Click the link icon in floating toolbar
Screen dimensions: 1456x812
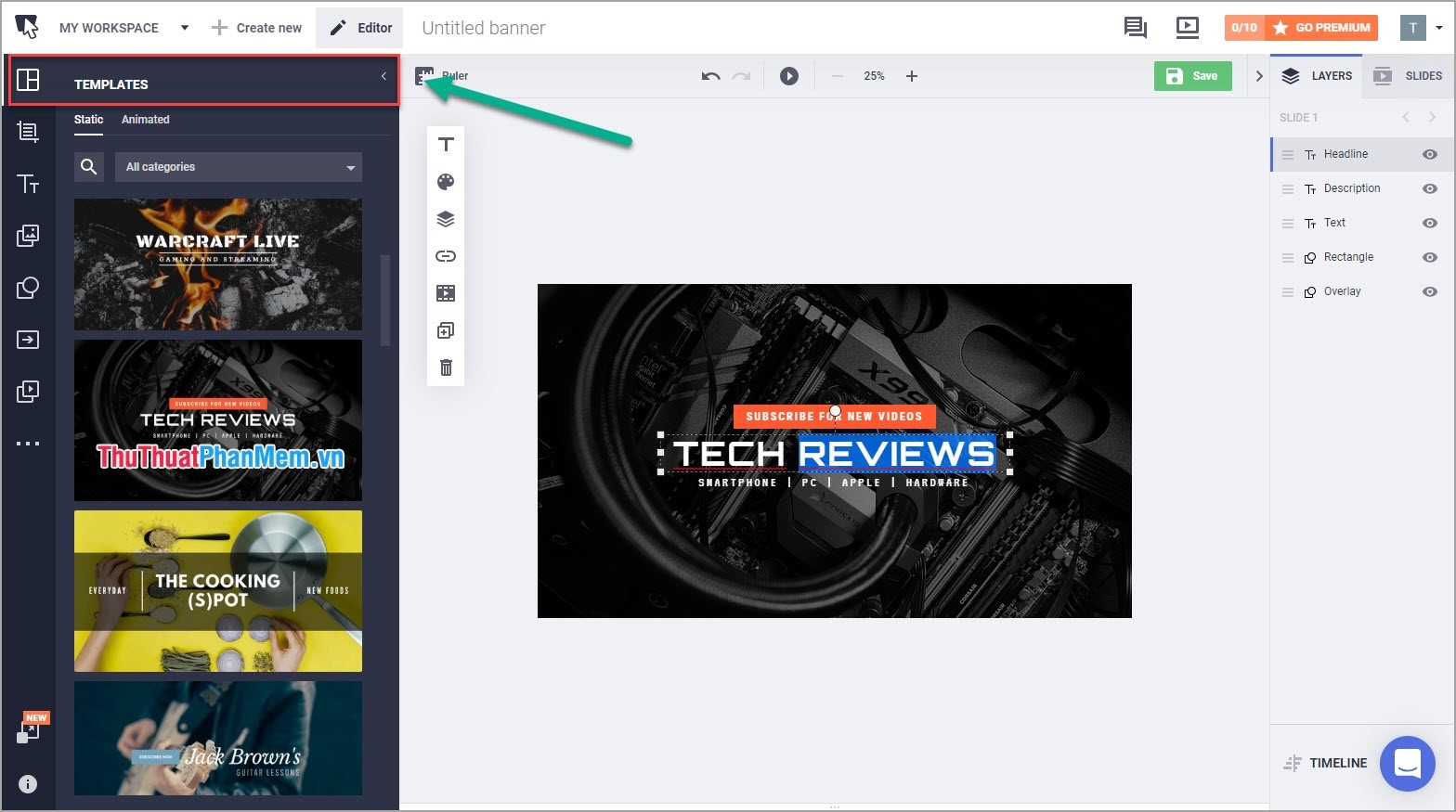coord(446,256)
